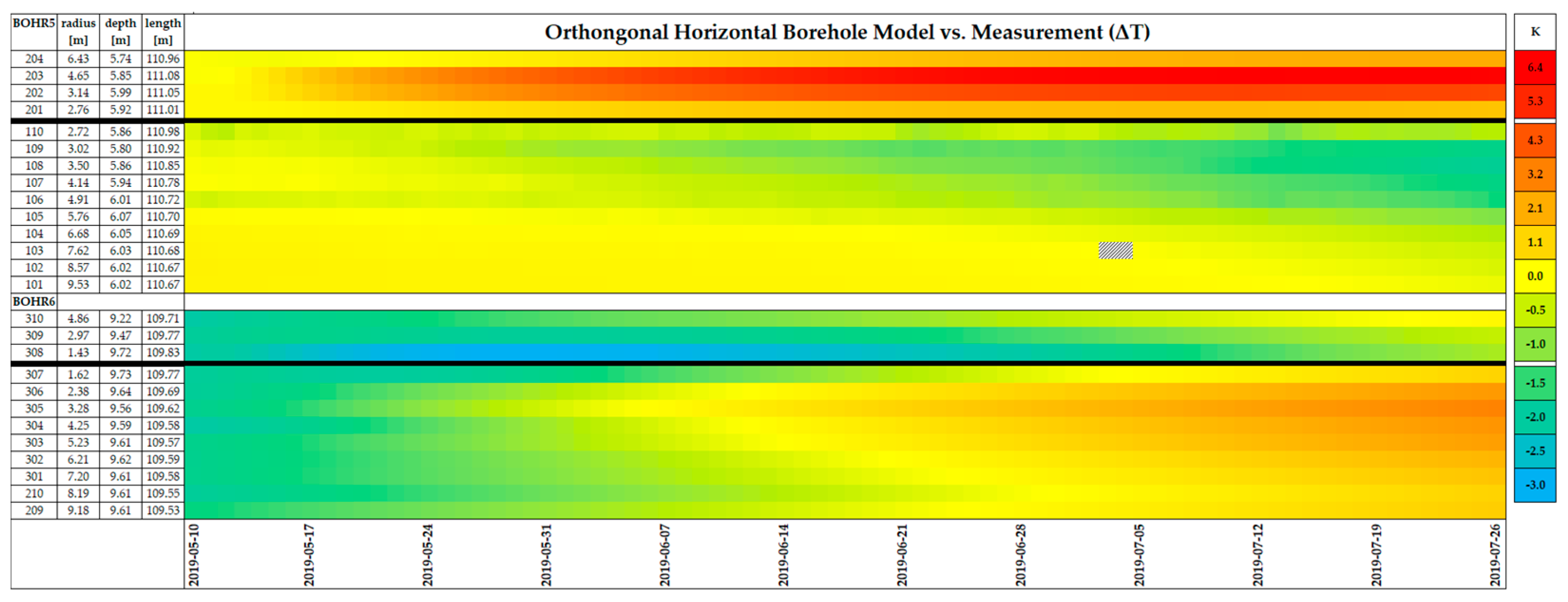Click the 2019-06-07 date axis label

665,554
